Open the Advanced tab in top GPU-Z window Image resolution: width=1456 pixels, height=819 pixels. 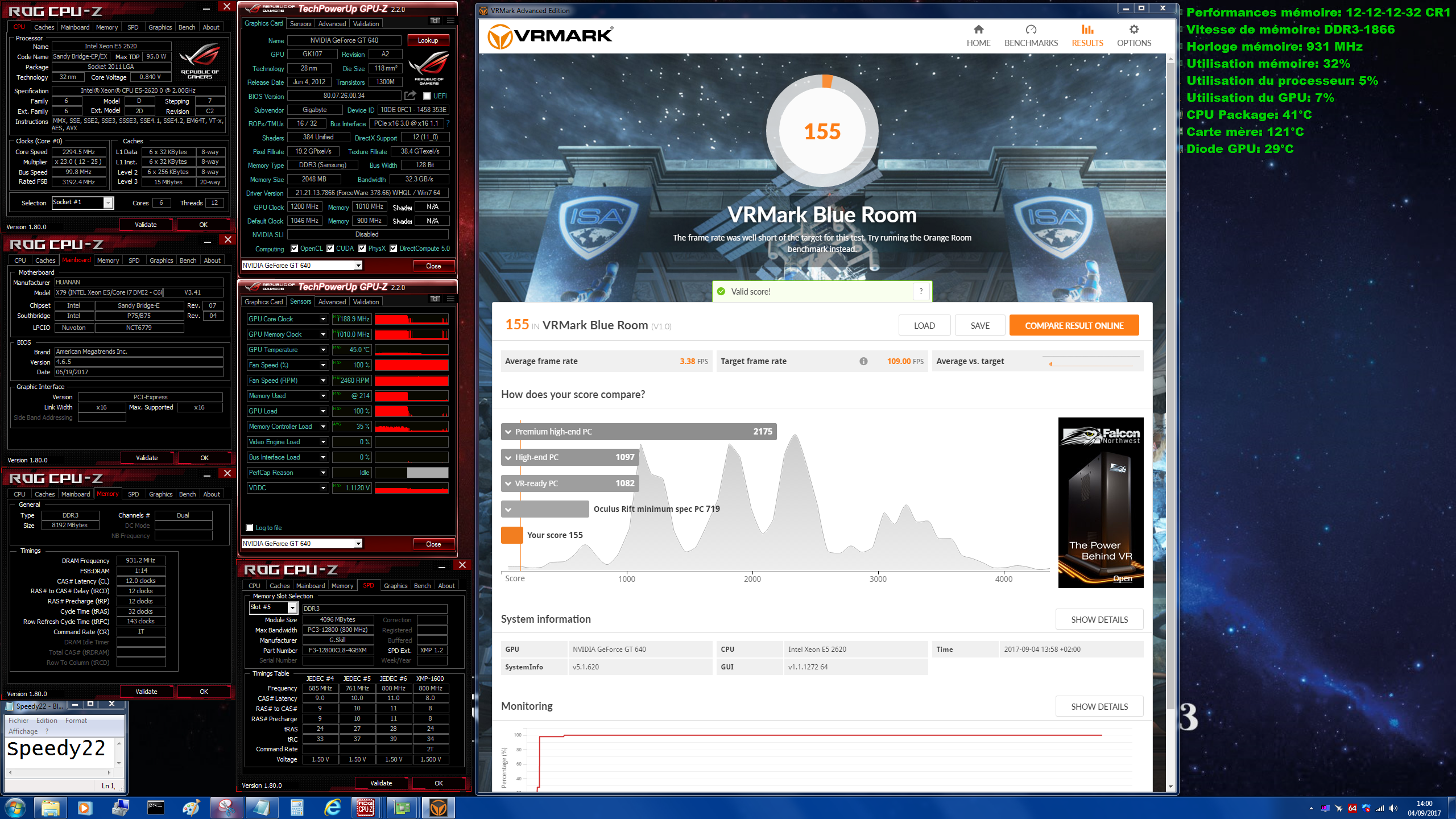click(x=332, y=23)
